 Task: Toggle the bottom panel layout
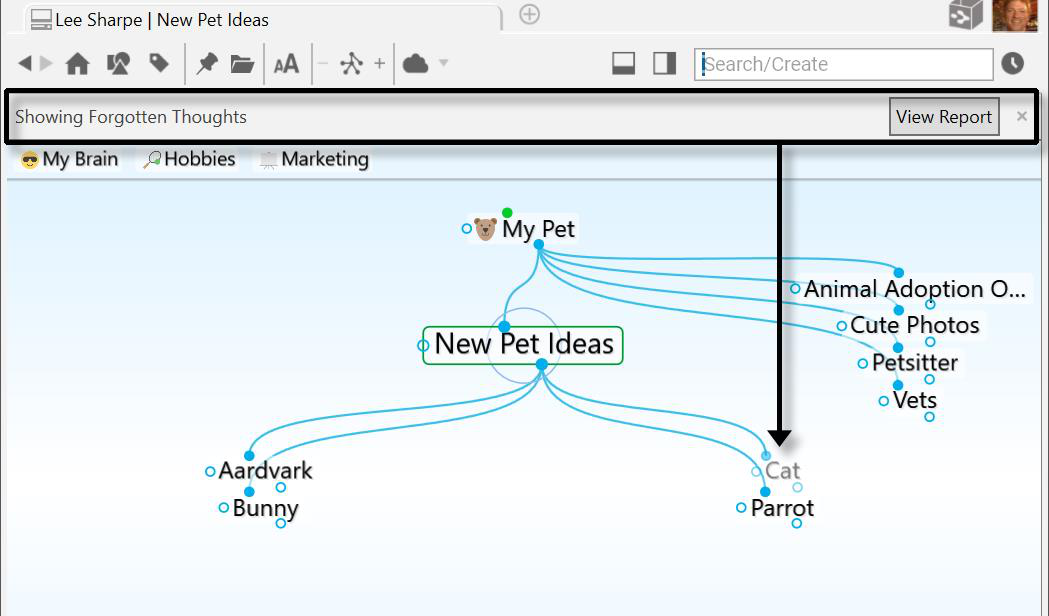point(624,63)
